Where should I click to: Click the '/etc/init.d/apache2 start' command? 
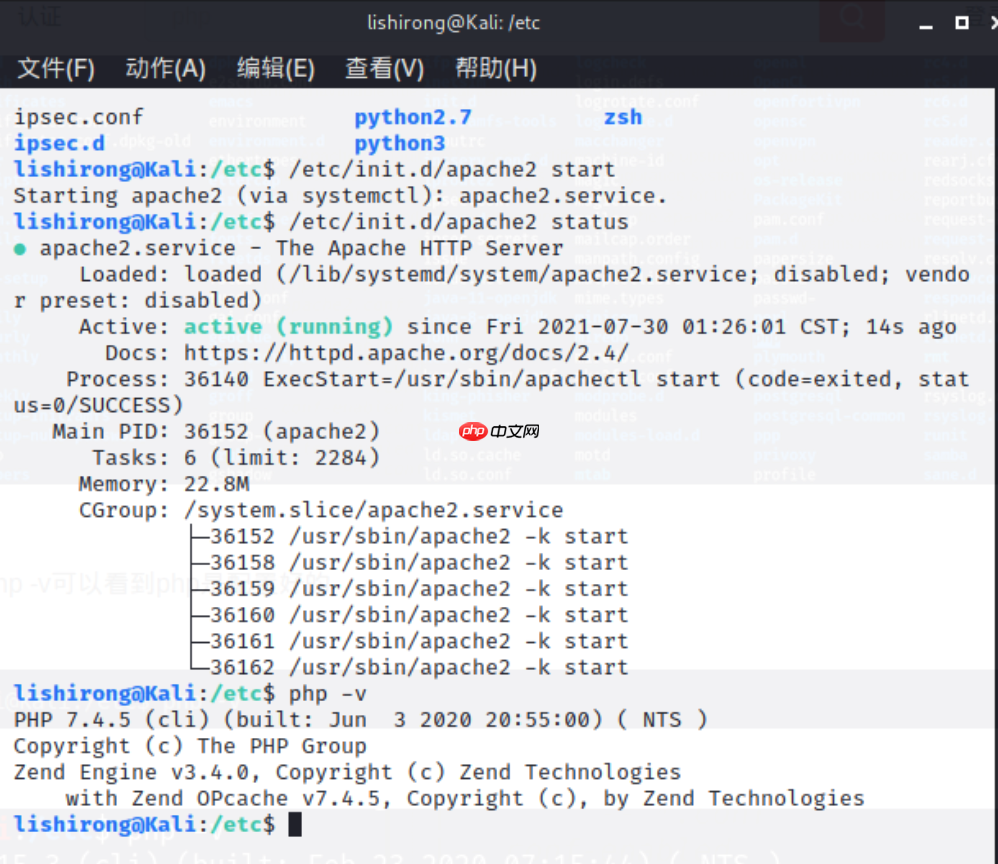pyautogui.click(x=452, y=170)
